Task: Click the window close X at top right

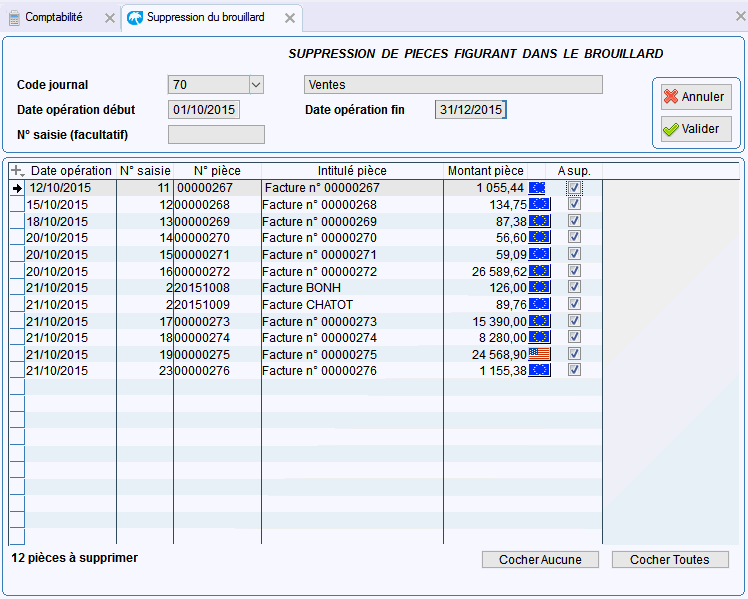Action: point(740,16)
